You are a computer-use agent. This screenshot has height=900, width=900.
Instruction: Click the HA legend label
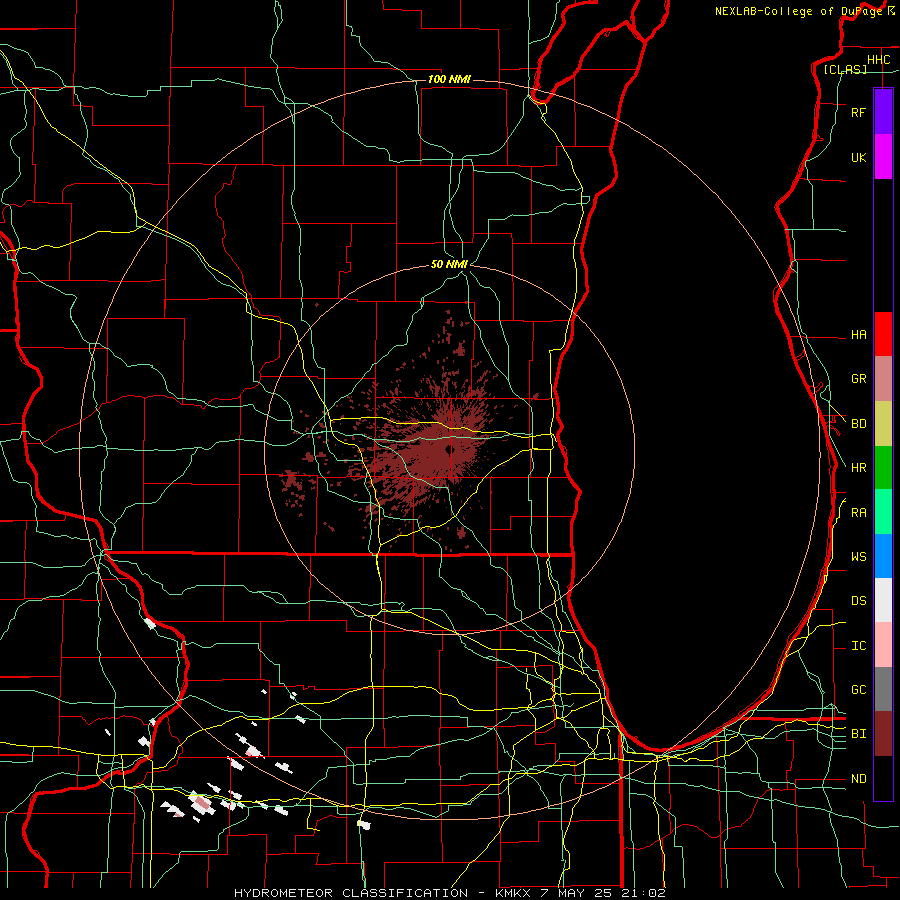[x=858, y=334]
